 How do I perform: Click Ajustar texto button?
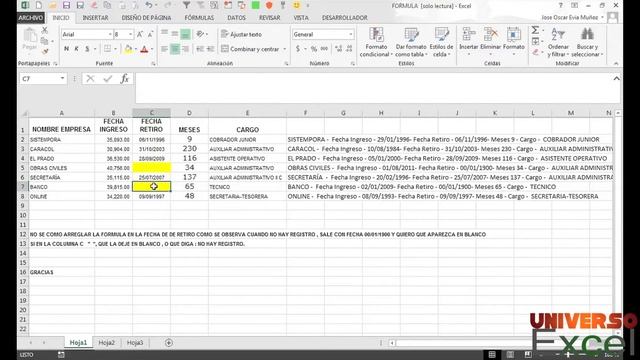pos(241,34)
